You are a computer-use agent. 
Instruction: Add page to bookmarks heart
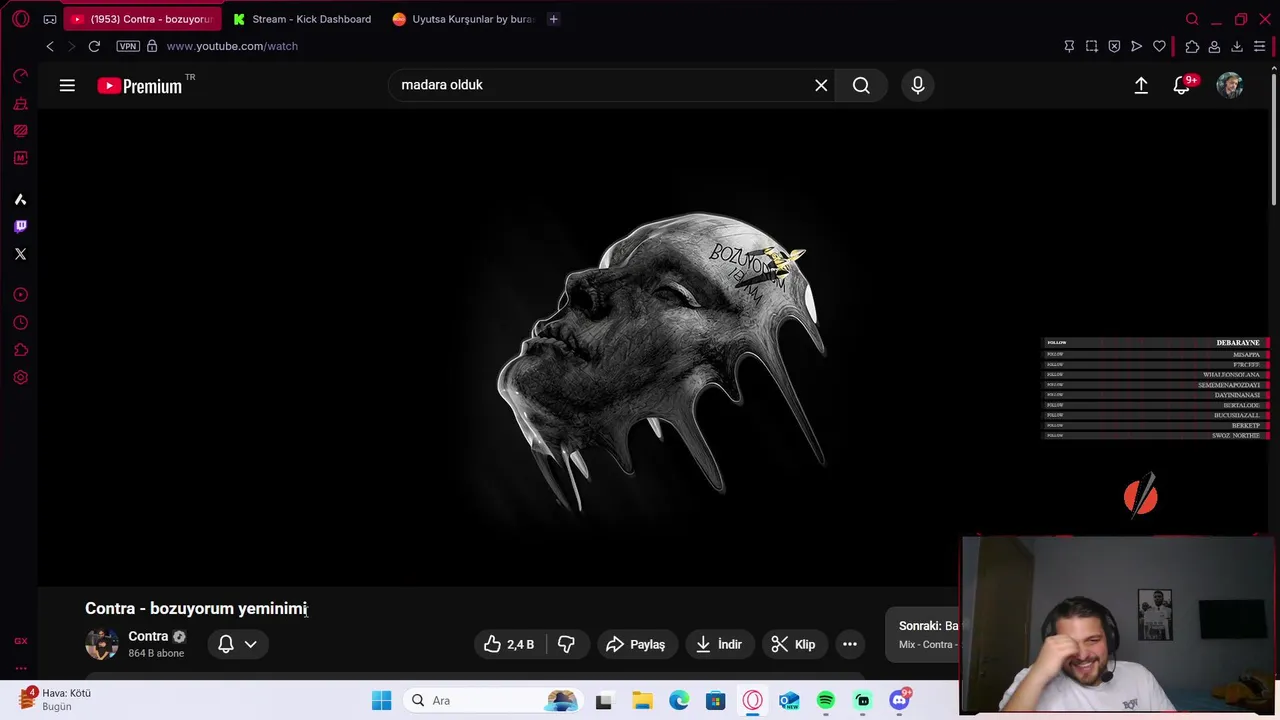1160,46
